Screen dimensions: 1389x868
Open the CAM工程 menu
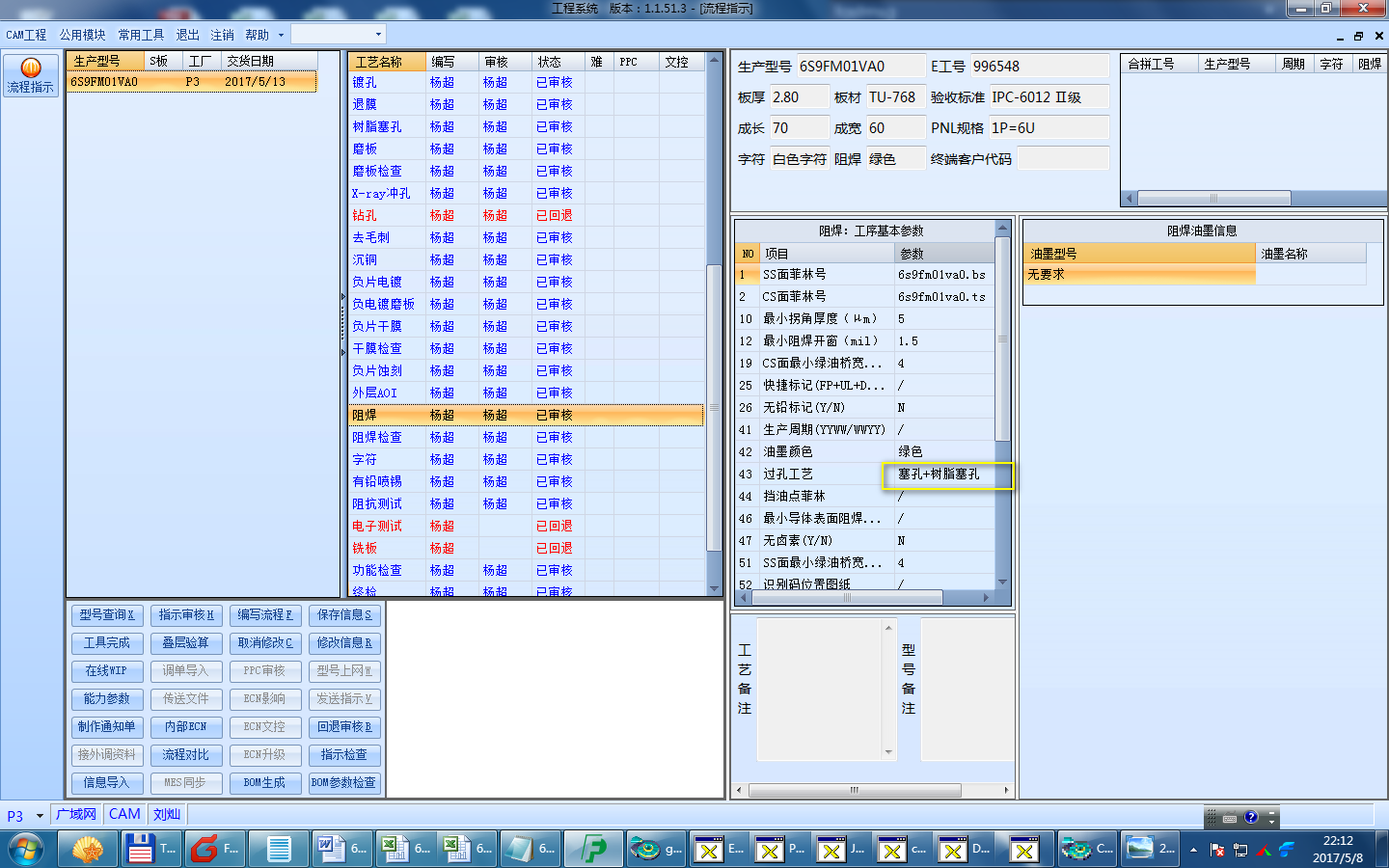pyautogui.click(x=26, y=35)
